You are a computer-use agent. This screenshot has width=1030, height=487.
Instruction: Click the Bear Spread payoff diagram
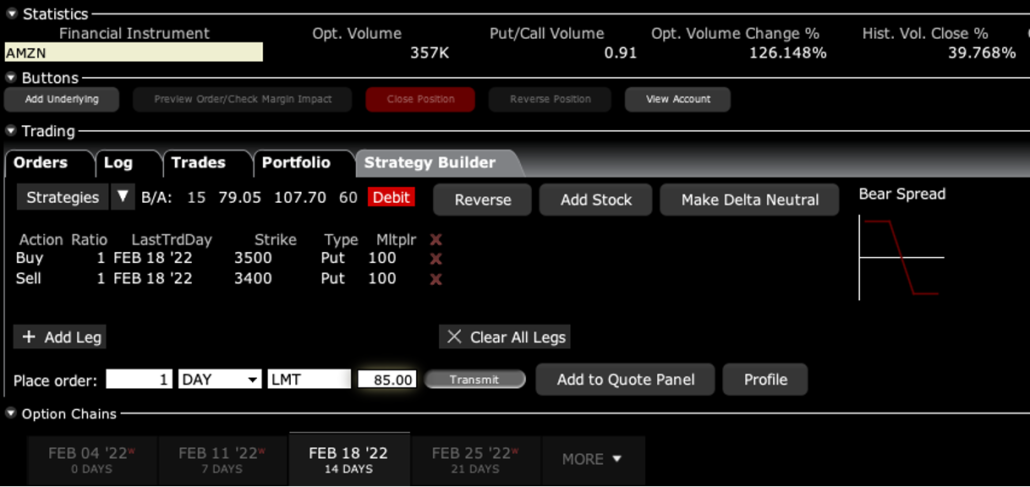pos(901,257)
